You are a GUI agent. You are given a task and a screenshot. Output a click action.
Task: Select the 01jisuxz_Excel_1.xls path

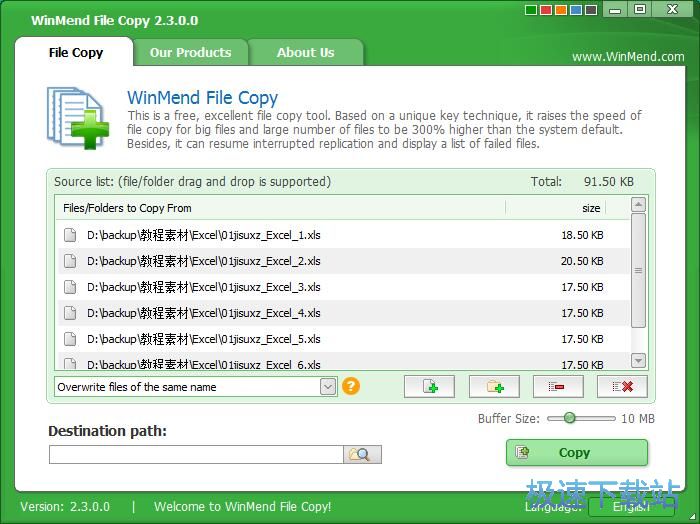pyautogui.click(x=204, y=235)
